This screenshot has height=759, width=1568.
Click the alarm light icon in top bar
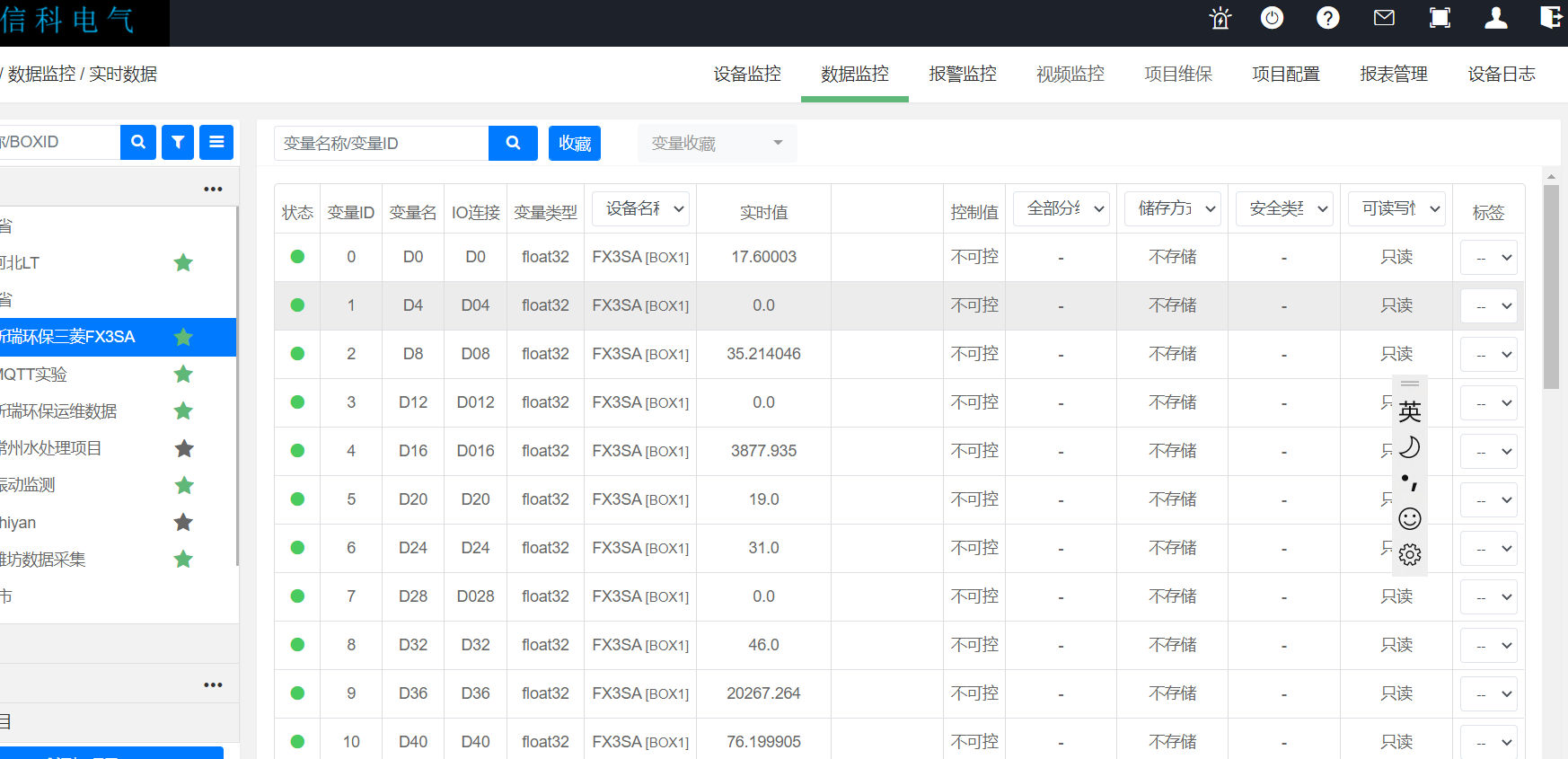pos(1220,18)
